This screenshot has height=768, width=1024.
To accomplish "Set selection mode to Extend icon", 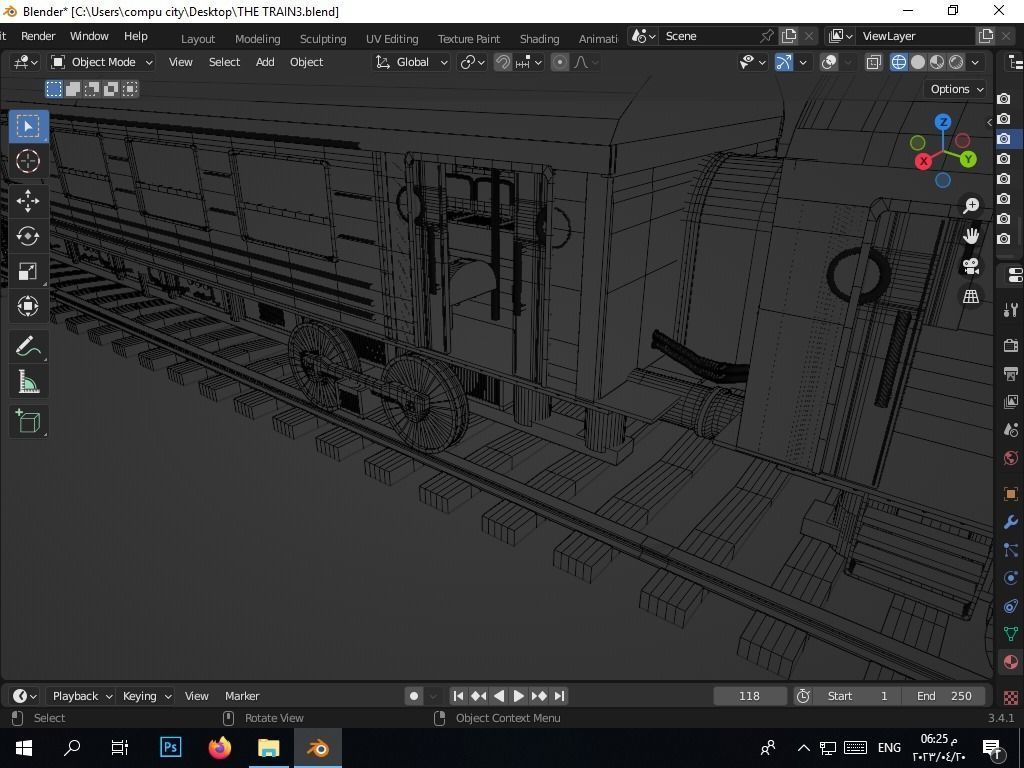I will 73,89.
